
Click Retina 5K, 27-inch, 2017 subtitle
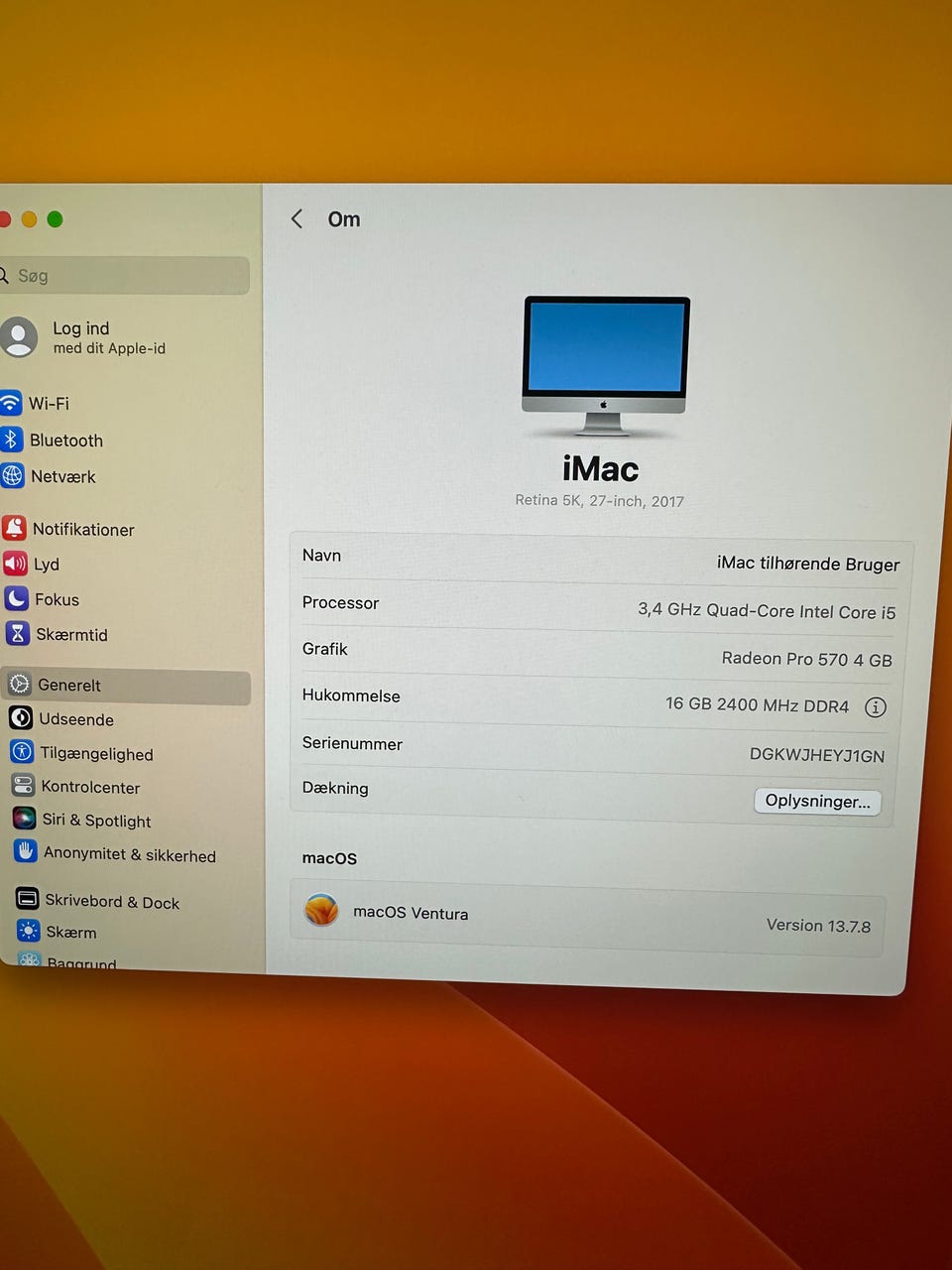[599, 501]
